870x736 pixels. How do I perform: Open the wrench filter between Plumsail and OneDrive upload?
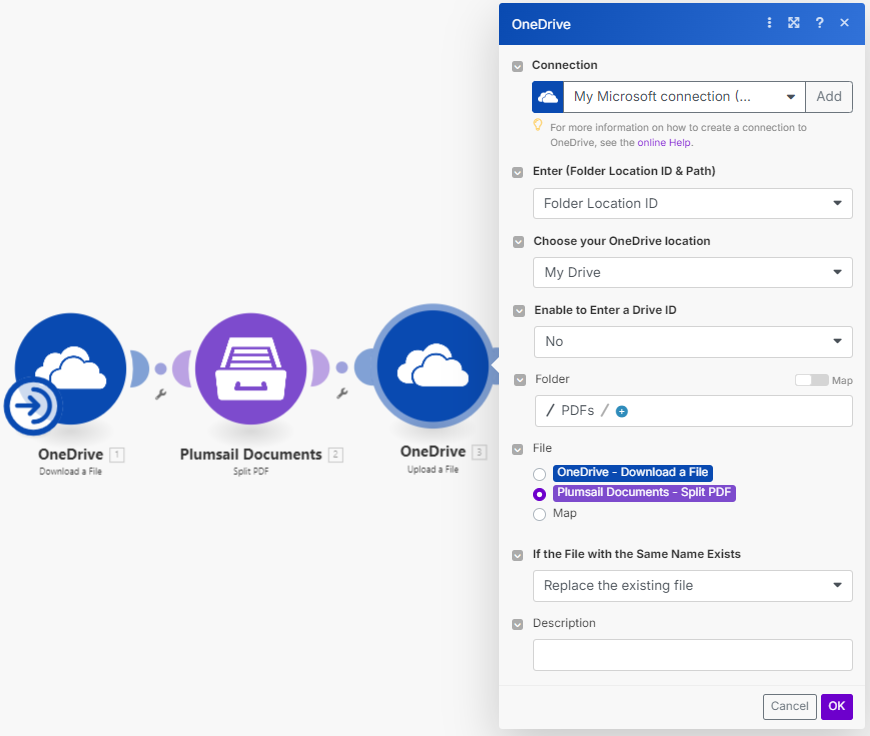tap(342, 393)
